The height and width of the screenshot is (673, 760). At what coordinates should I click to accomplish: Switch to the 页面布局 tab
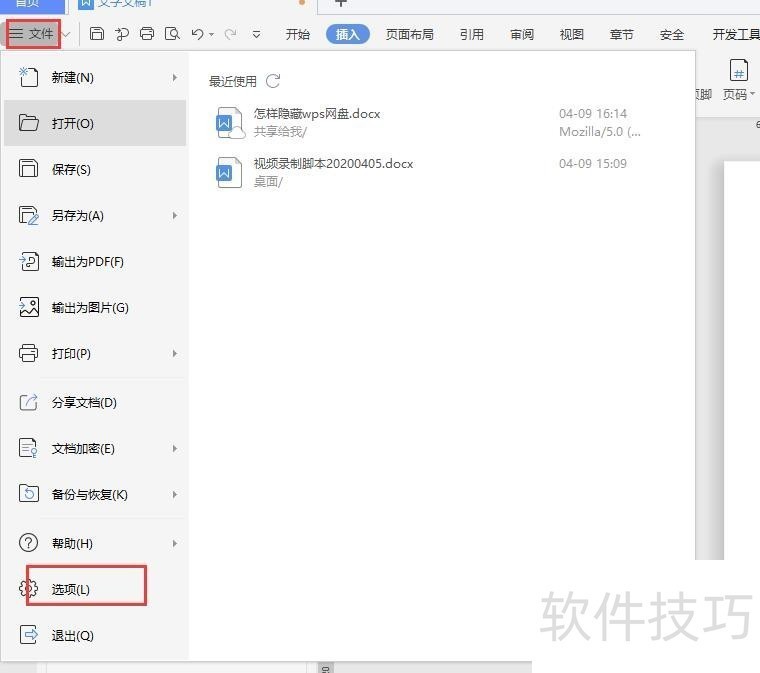(410, 34)
